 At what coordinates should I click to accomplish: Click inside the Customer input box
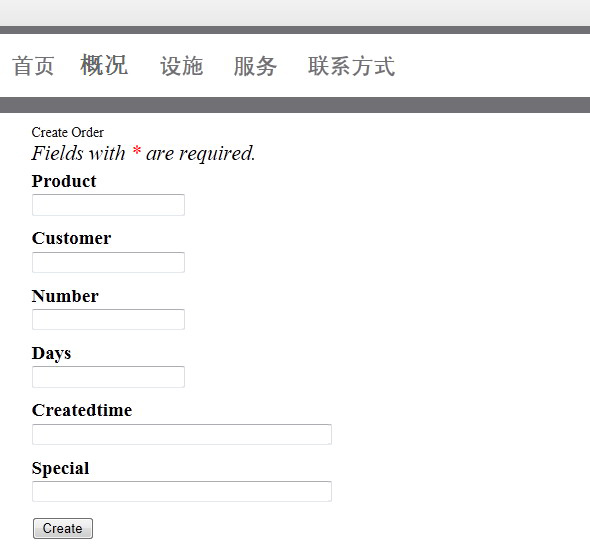pyautogui.click(x=108, y=263)
